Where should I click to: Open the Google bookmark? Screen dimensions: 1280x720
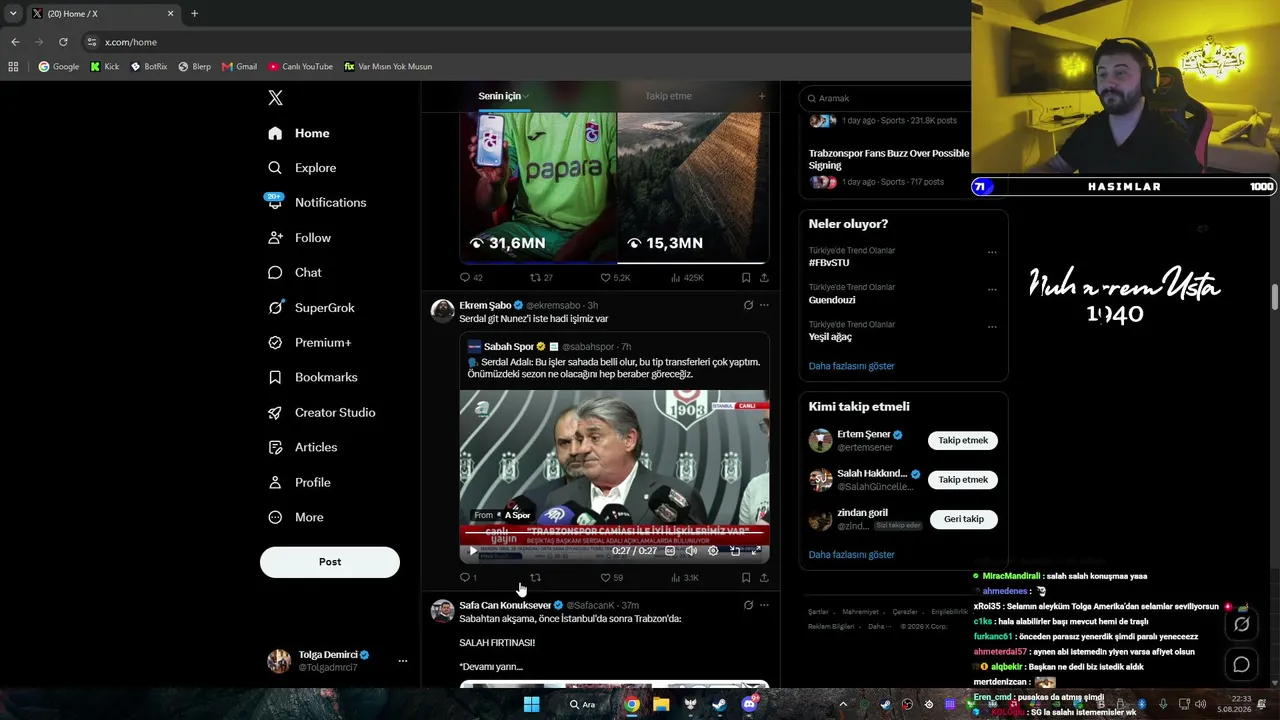[59, 67]
